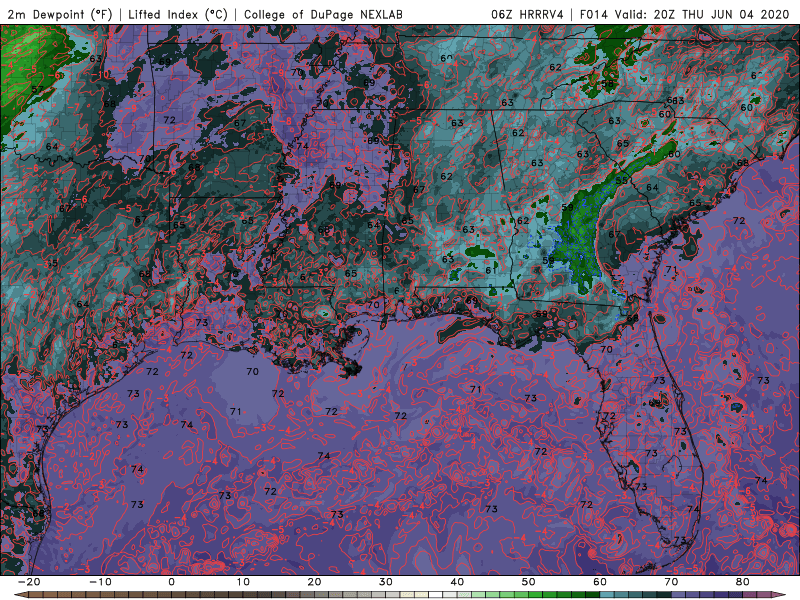800x600 pixels.
Task: Select the 'College of DuPage NEXLAB' title text
Action: pos(323,14)
